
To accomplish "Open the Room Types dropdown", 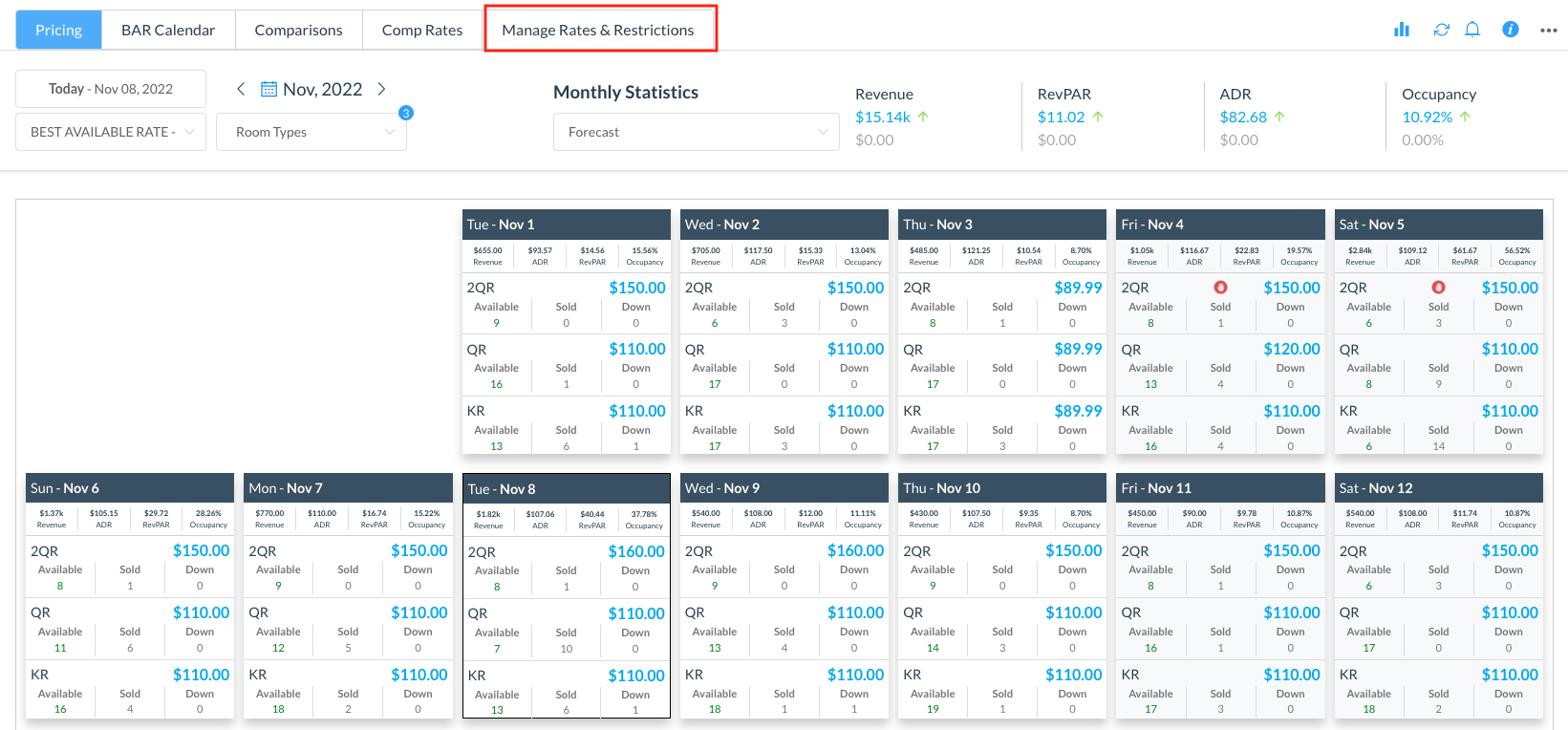I will coord(311,132).
